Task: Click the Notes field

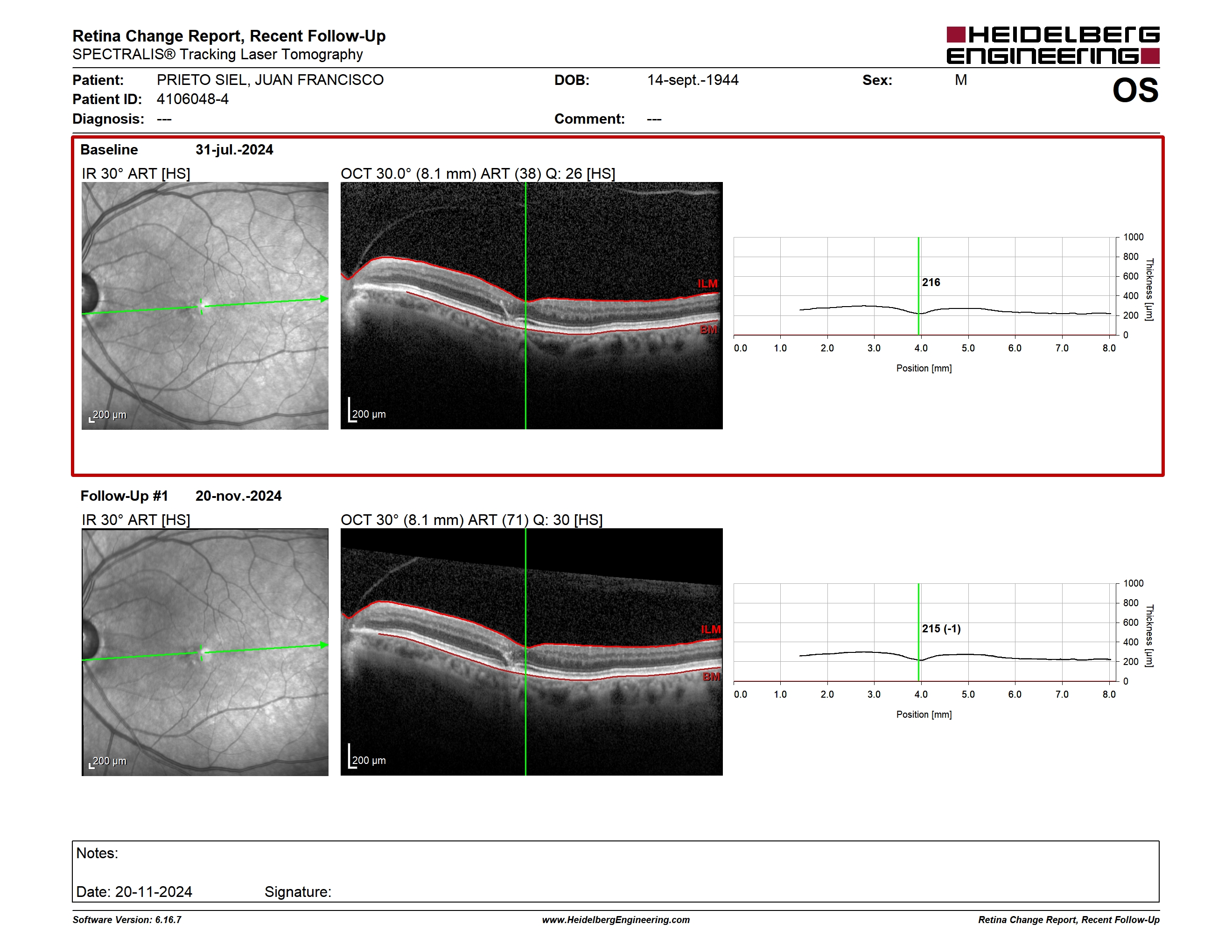Action: point(616,872)
